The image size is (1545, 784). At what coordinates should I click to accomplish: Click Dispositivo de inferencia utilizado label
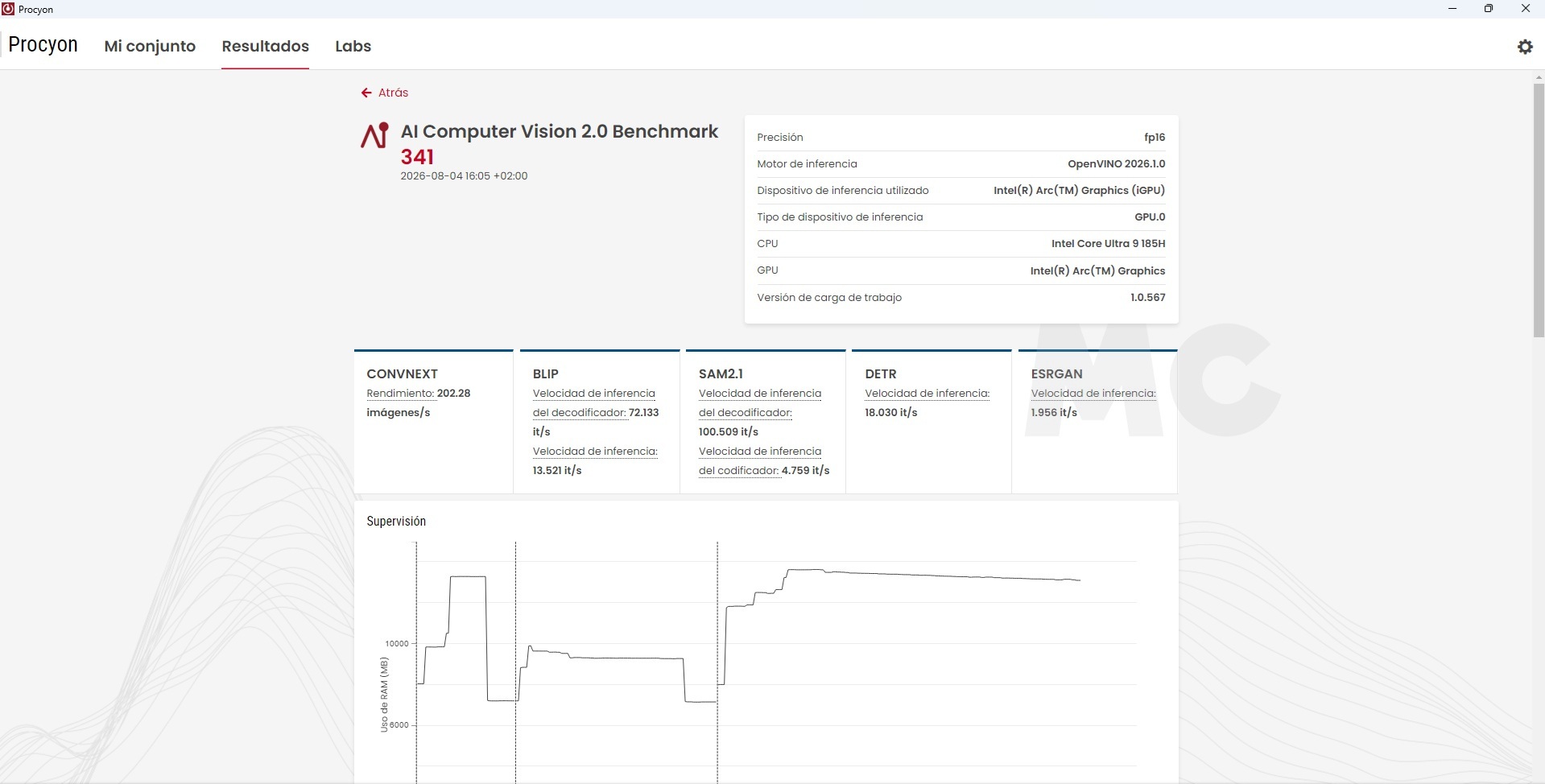pos(843,191)
